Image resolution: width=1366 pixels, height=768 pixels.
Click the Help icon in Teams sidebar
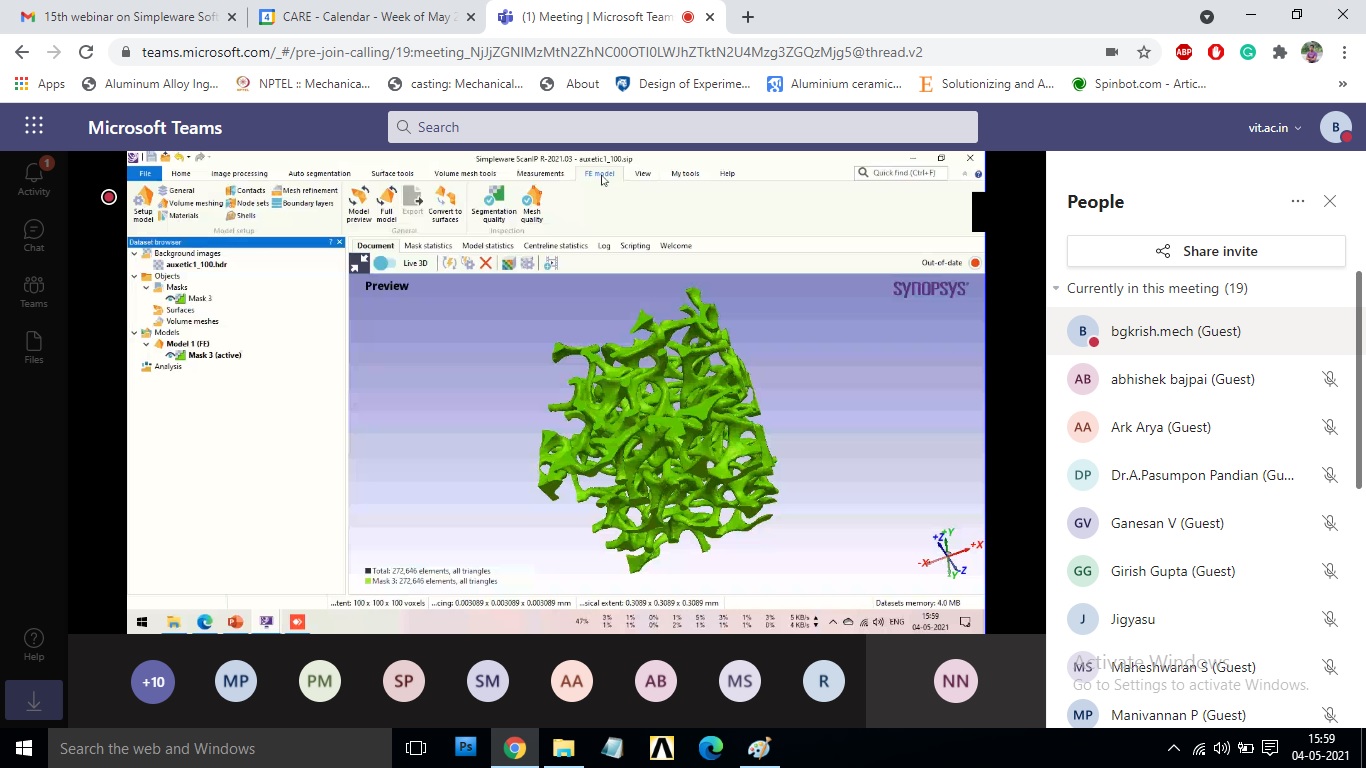33,644
